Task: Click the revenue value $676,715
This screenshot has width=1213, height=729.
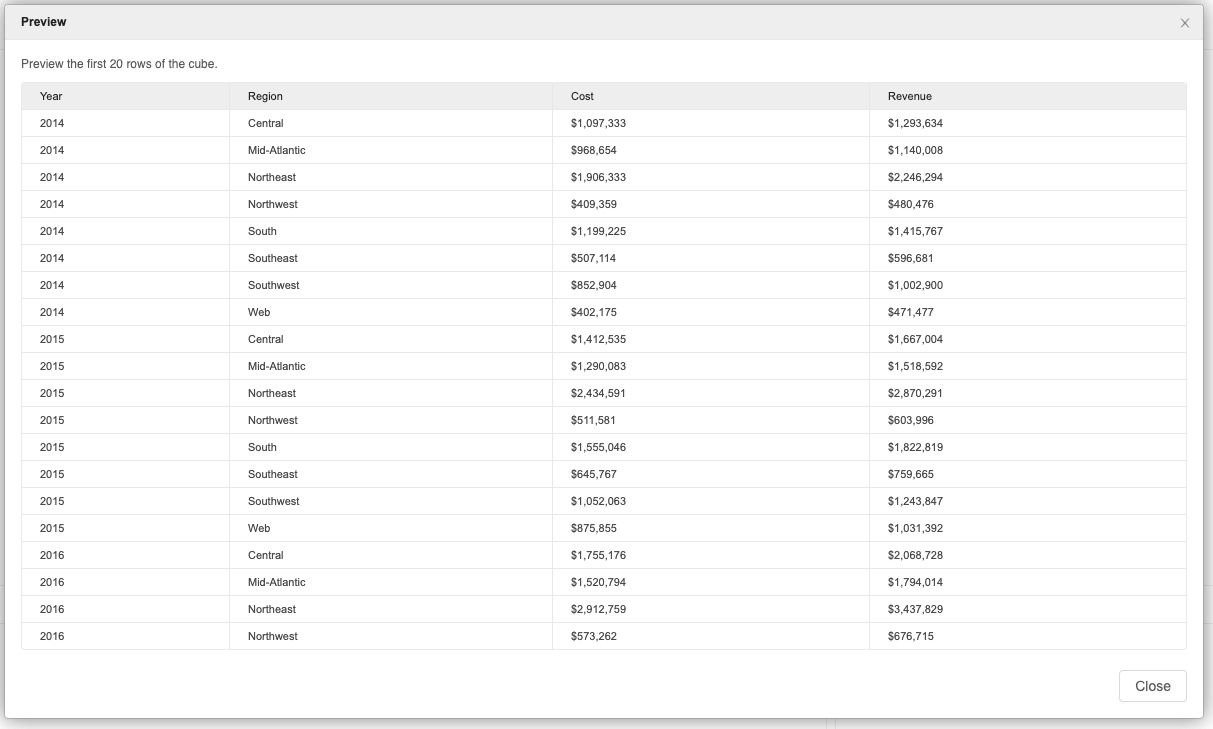Action: click(x=910, y=636)
